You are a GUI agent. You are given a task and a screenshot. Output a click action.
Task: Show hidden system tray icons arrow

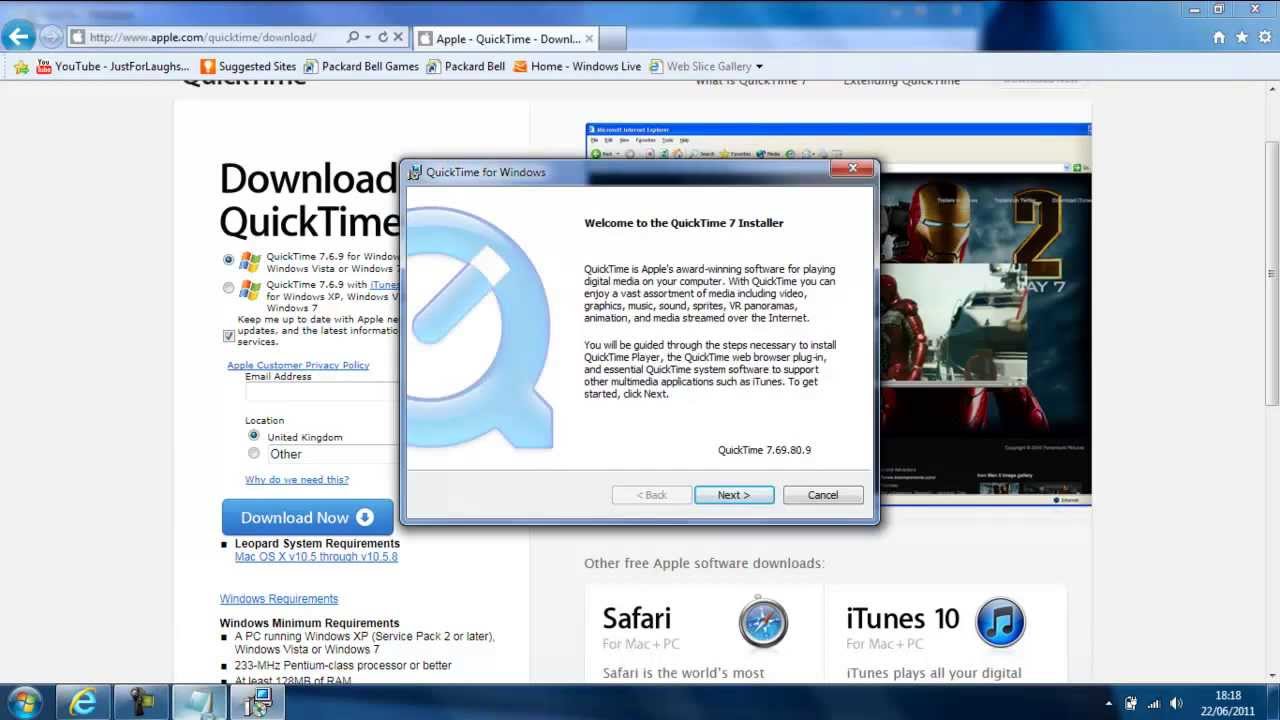pos(1108,703)
